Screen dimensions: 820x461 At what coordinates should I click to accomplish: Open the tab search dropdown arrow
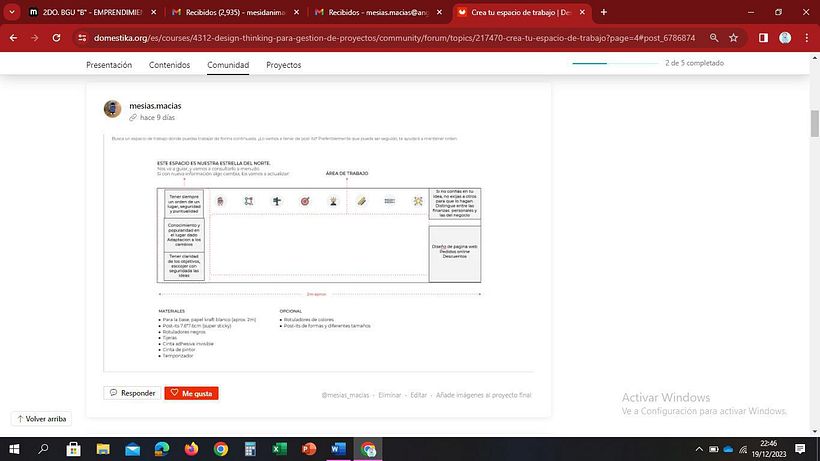point(12,12)
